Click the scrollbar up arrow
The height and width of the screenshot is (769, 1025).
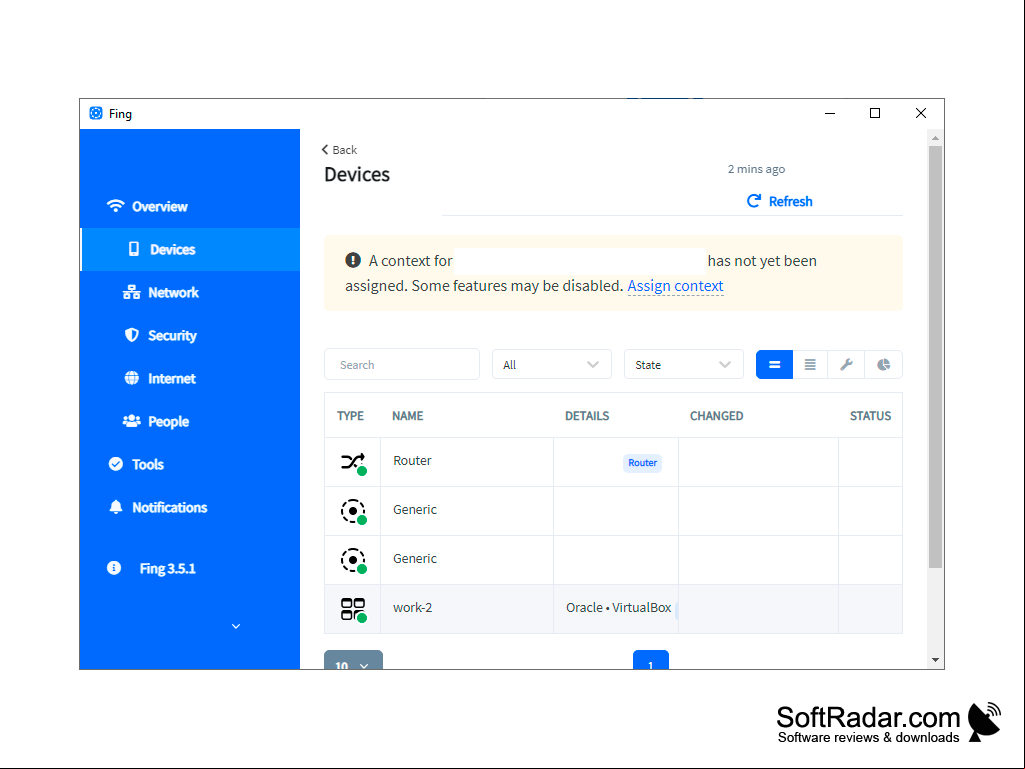pos(935,138)
